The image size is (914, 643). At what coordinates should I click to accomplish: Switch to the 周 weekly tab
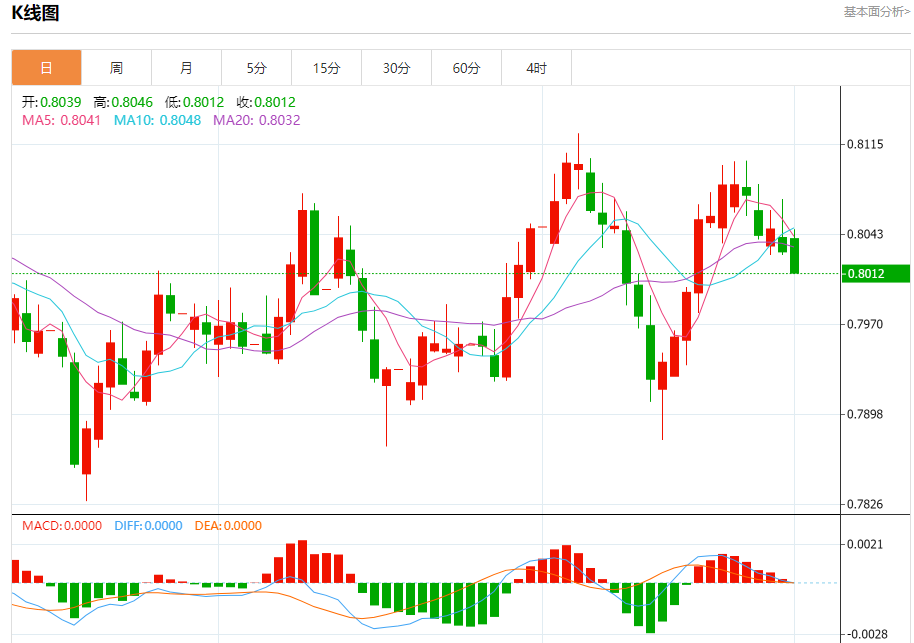point(116,68)
